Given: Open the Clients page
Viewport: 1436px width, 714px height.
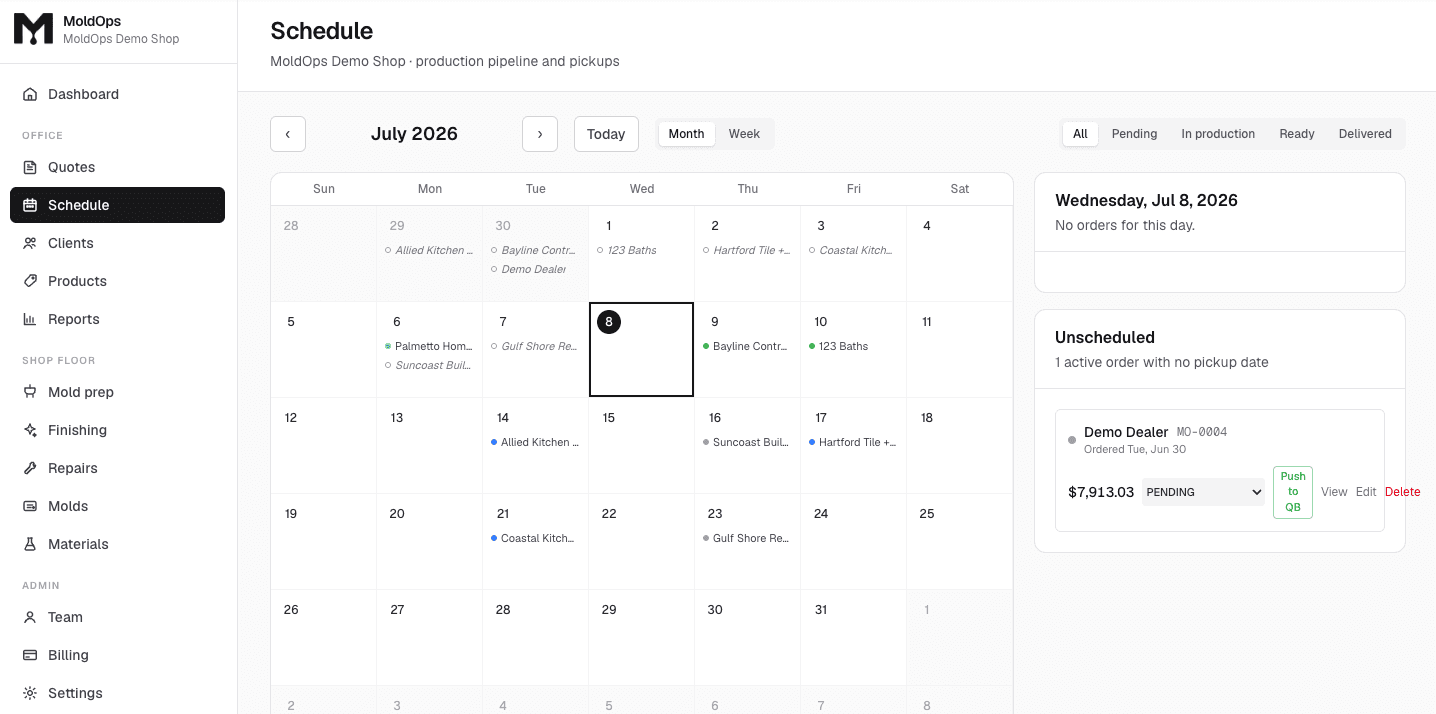Looking at the screenshot, I should coord(117,243).
